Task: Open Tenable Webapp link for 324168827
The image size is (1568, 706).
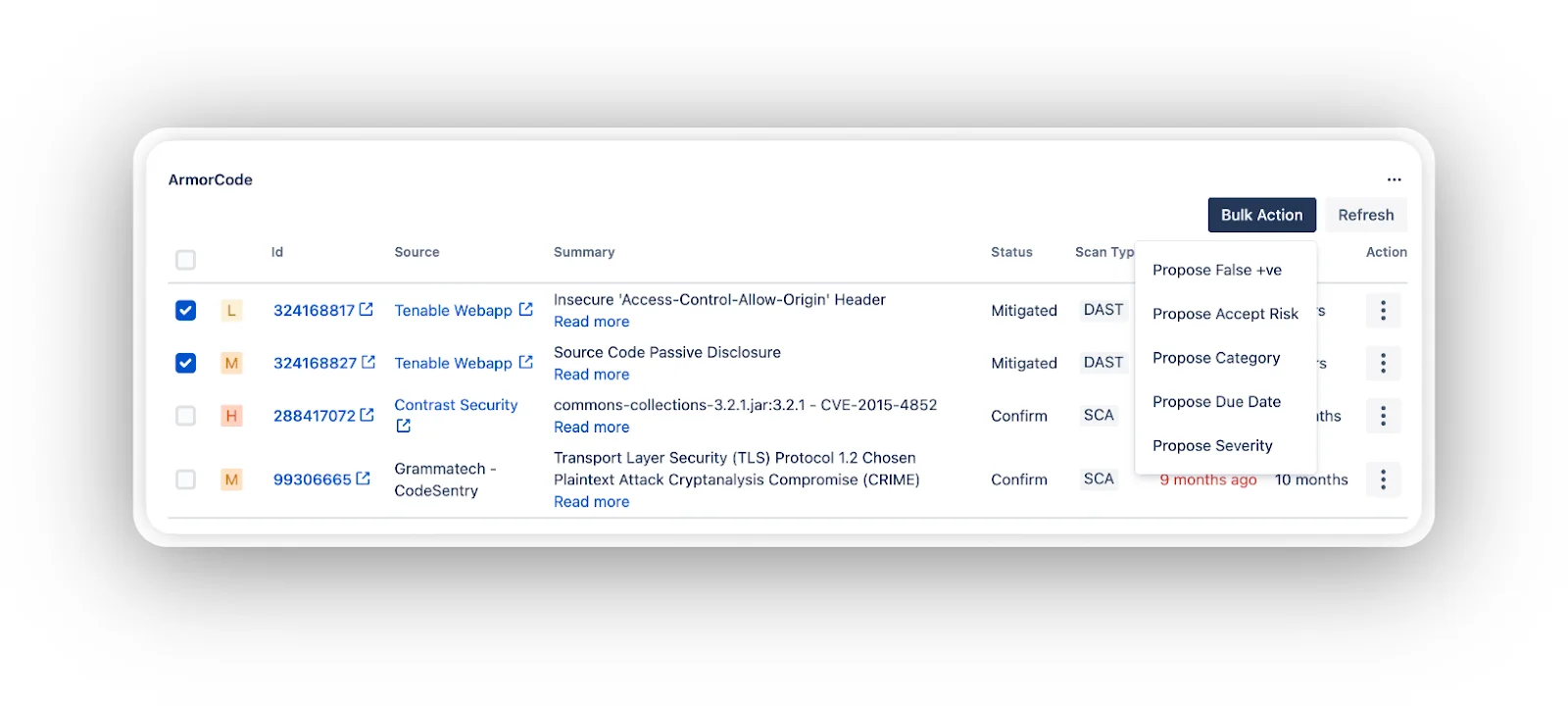Action: [x=453, y=364]
